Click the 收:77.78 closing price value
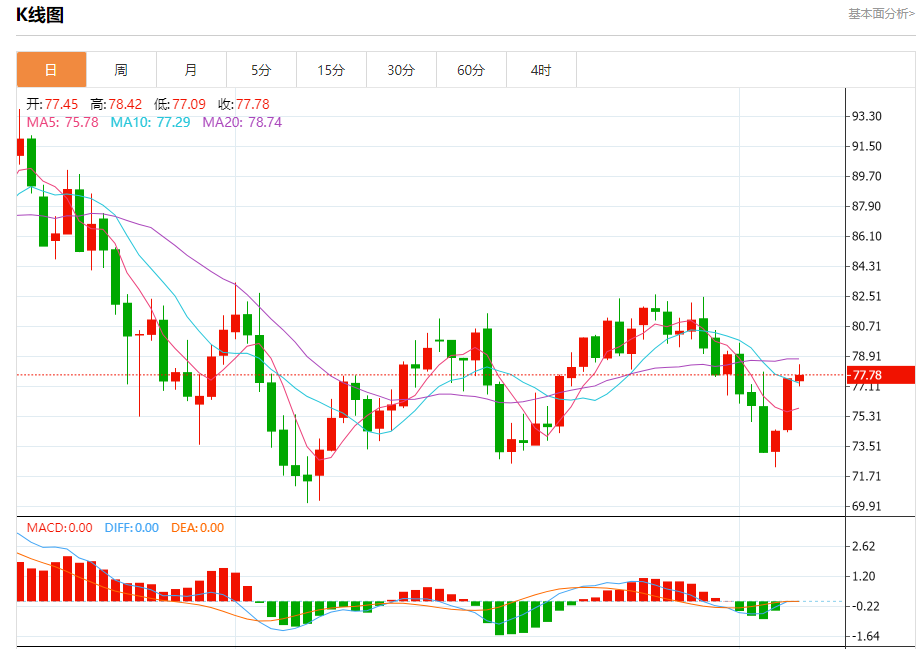This screenshot has height=649, width=923. coord(244,104)
